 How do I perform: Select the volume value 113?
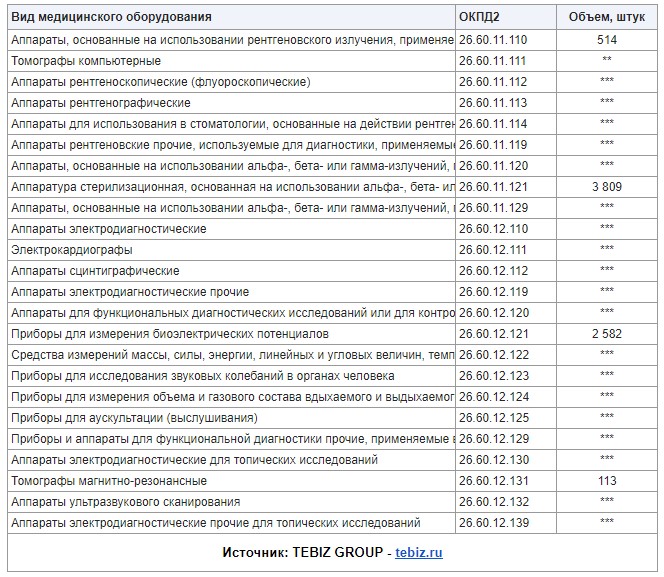click(607, 481)
